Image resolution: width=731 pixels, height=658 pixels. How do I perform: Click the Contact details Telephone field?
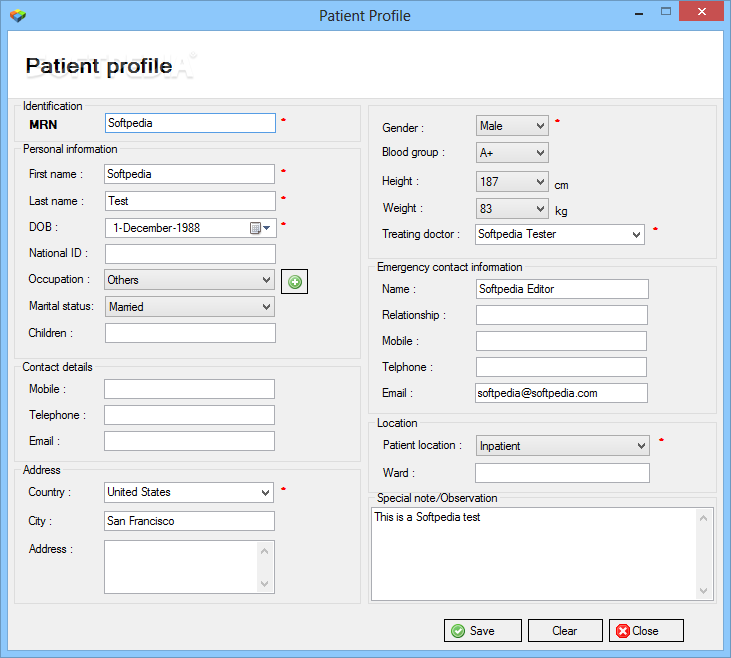click(189, 415)
